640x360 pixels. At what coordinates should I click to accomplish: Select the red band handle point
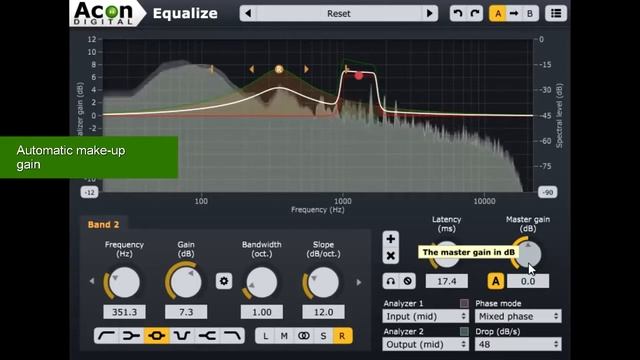(358, 76)
